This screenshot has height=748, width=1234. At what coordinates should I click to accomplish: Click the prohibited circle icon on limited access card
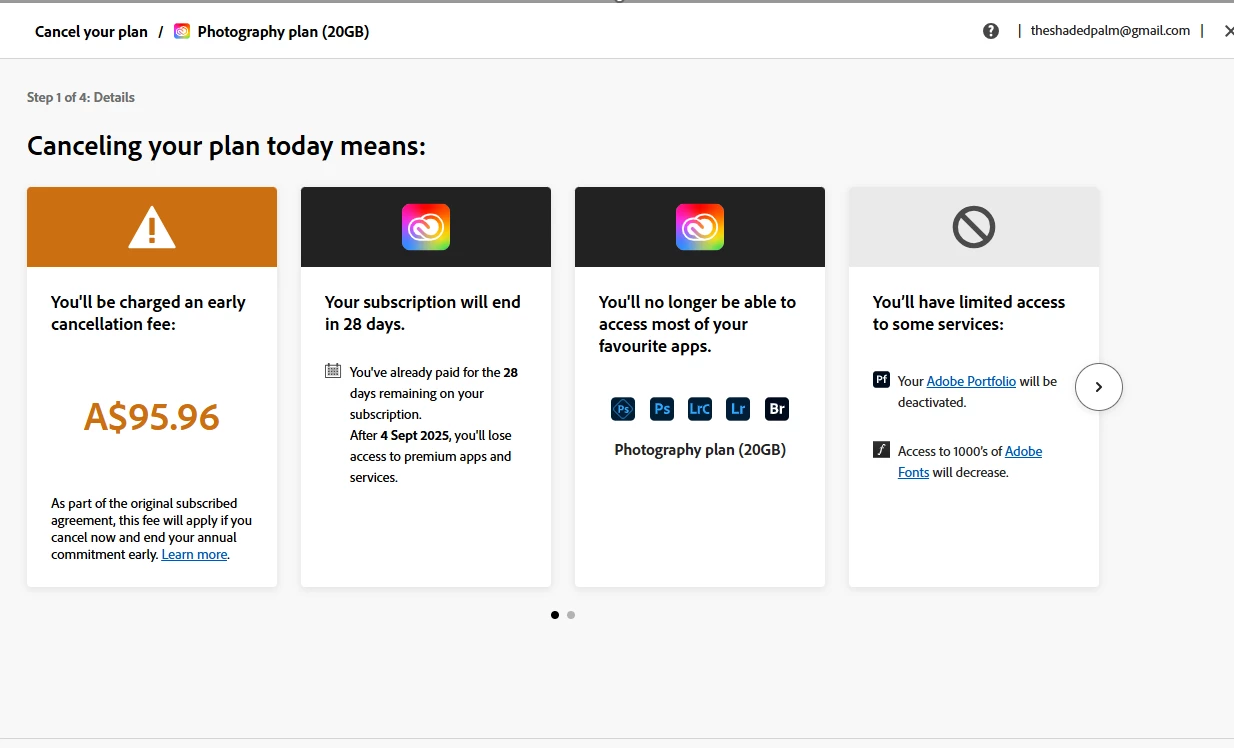[974, 227]
